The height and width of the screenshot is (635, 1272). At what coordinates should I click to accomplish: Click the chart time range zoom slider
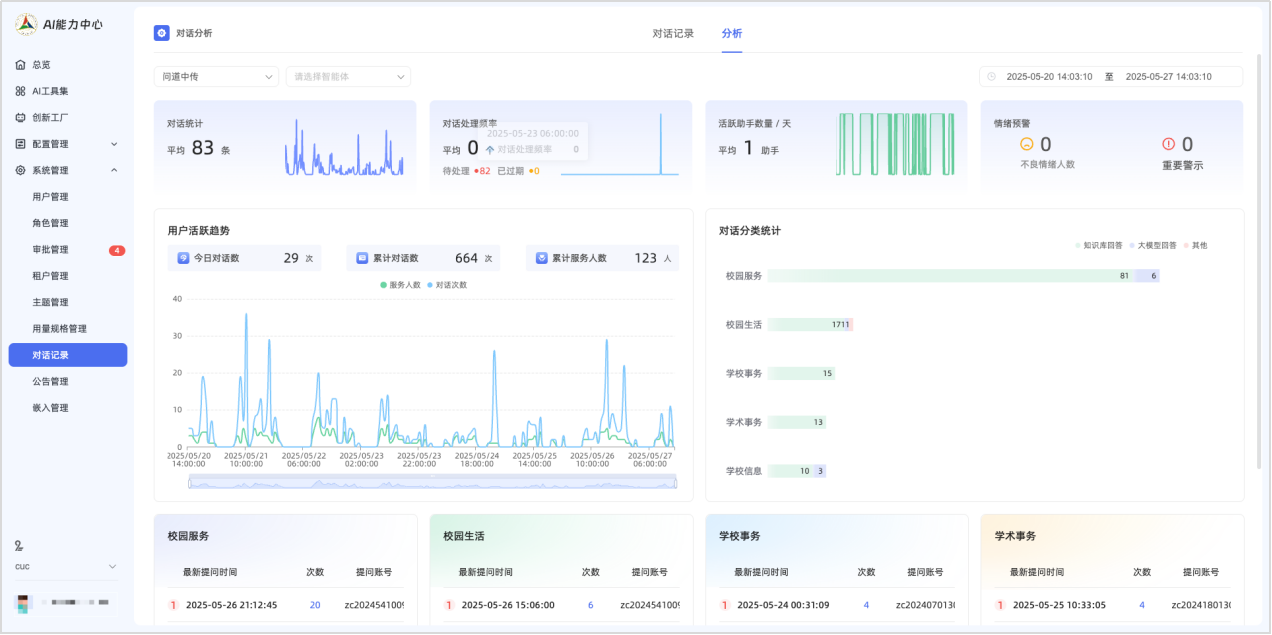(432, 482)
